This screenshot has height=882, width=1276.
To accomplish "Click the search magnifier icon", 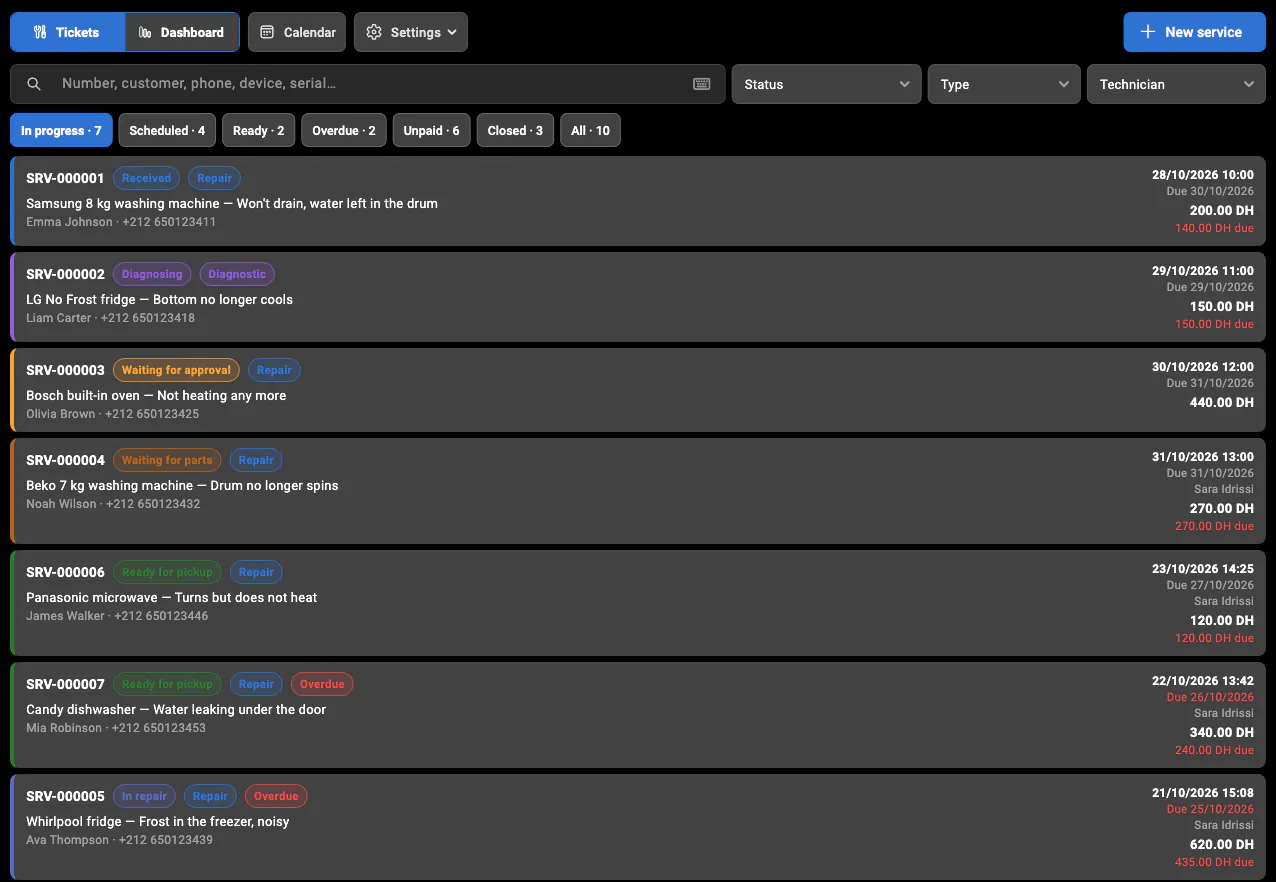I will [x=34, y=84].
